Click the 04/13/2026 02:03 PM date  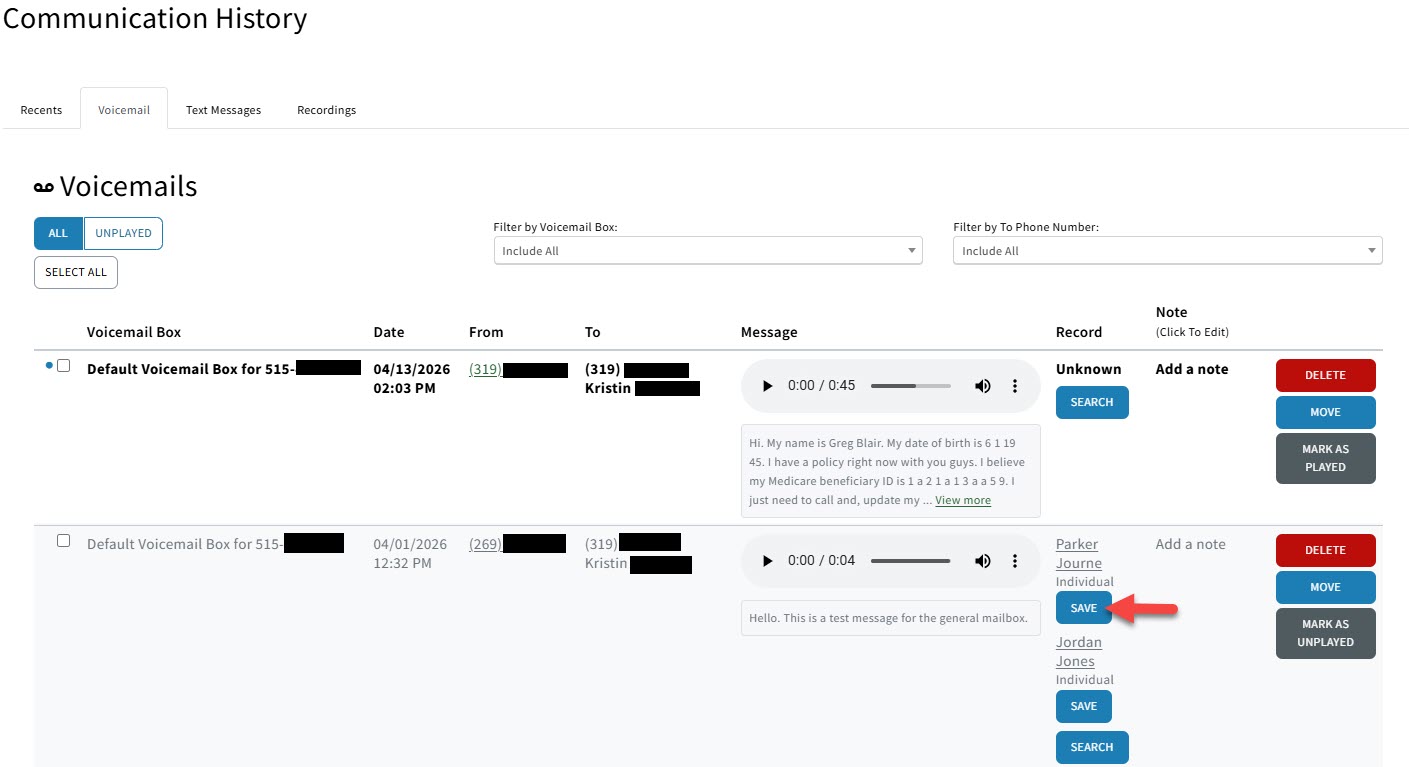click(410, 378)
